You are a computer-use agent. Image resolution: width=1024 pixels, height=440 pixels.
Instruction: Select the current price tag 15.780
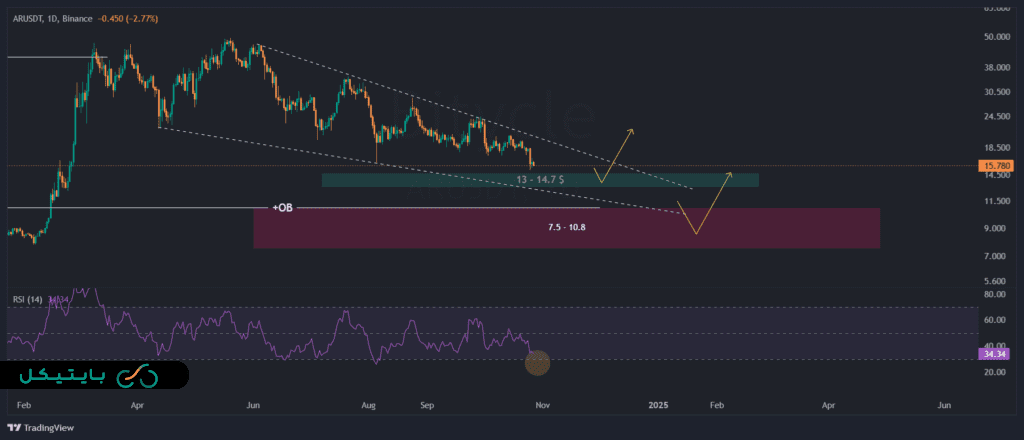[996, 165]
